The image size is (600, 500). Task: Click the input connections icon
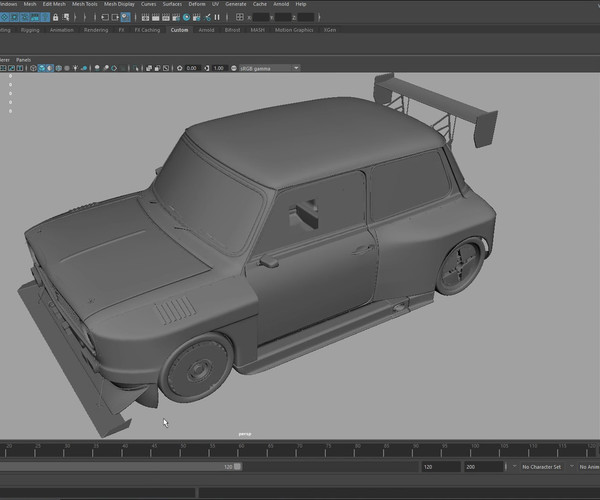[x=104, y=17]
